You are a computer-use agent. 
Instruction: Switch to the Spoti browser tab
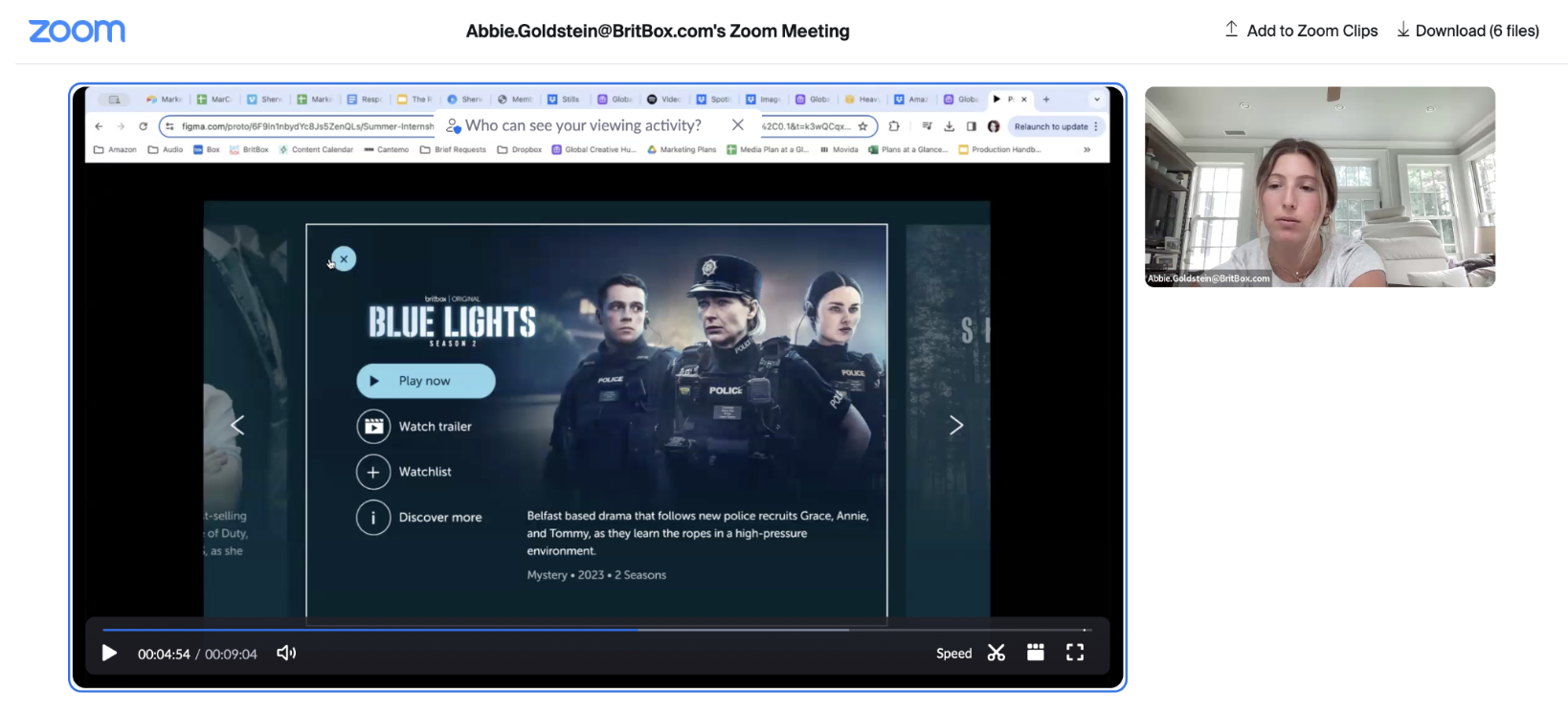(x=714, y=100)
